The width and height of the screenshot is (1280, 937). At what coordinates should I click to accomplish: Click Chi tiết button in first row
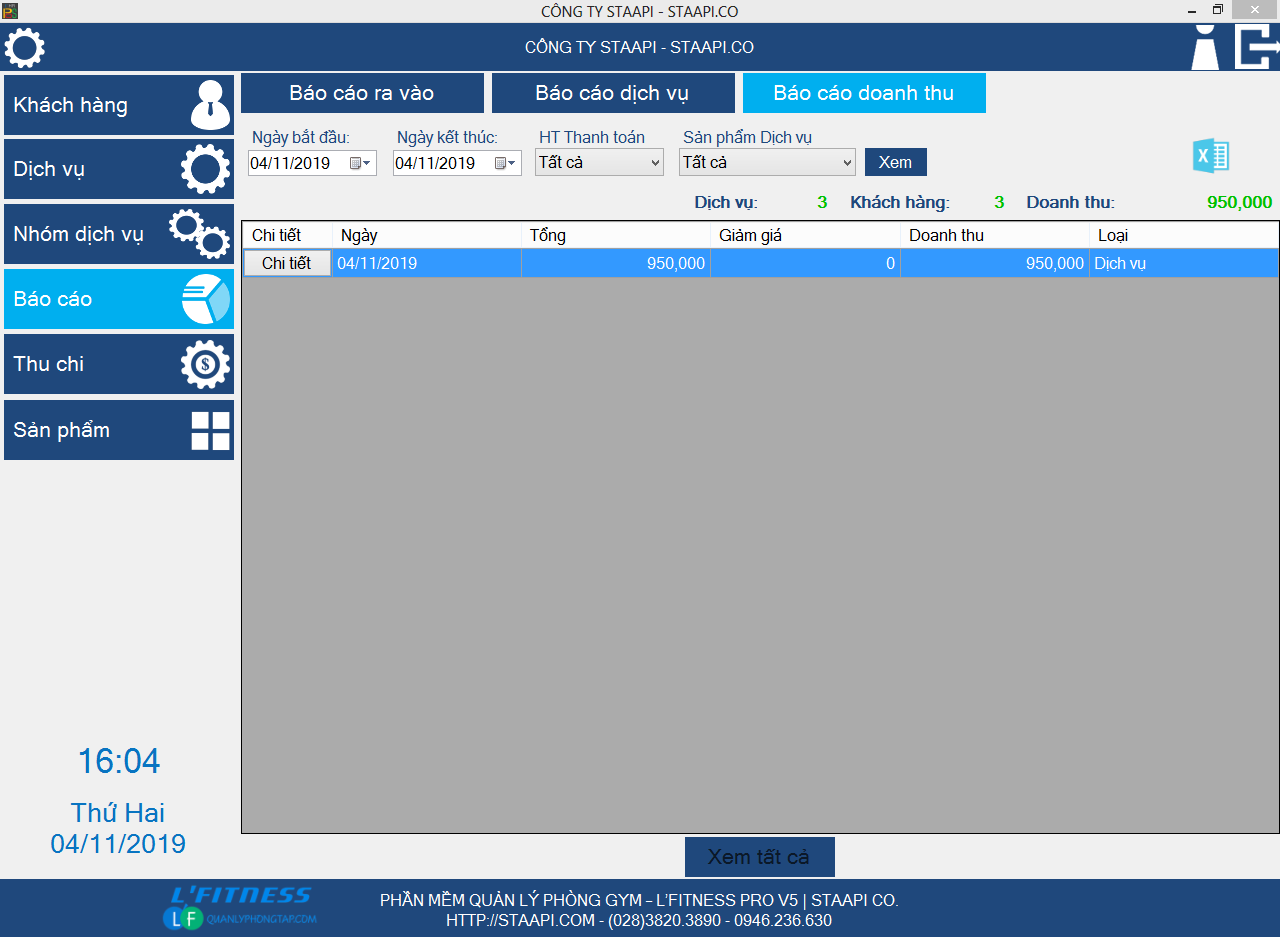[287, 263]
